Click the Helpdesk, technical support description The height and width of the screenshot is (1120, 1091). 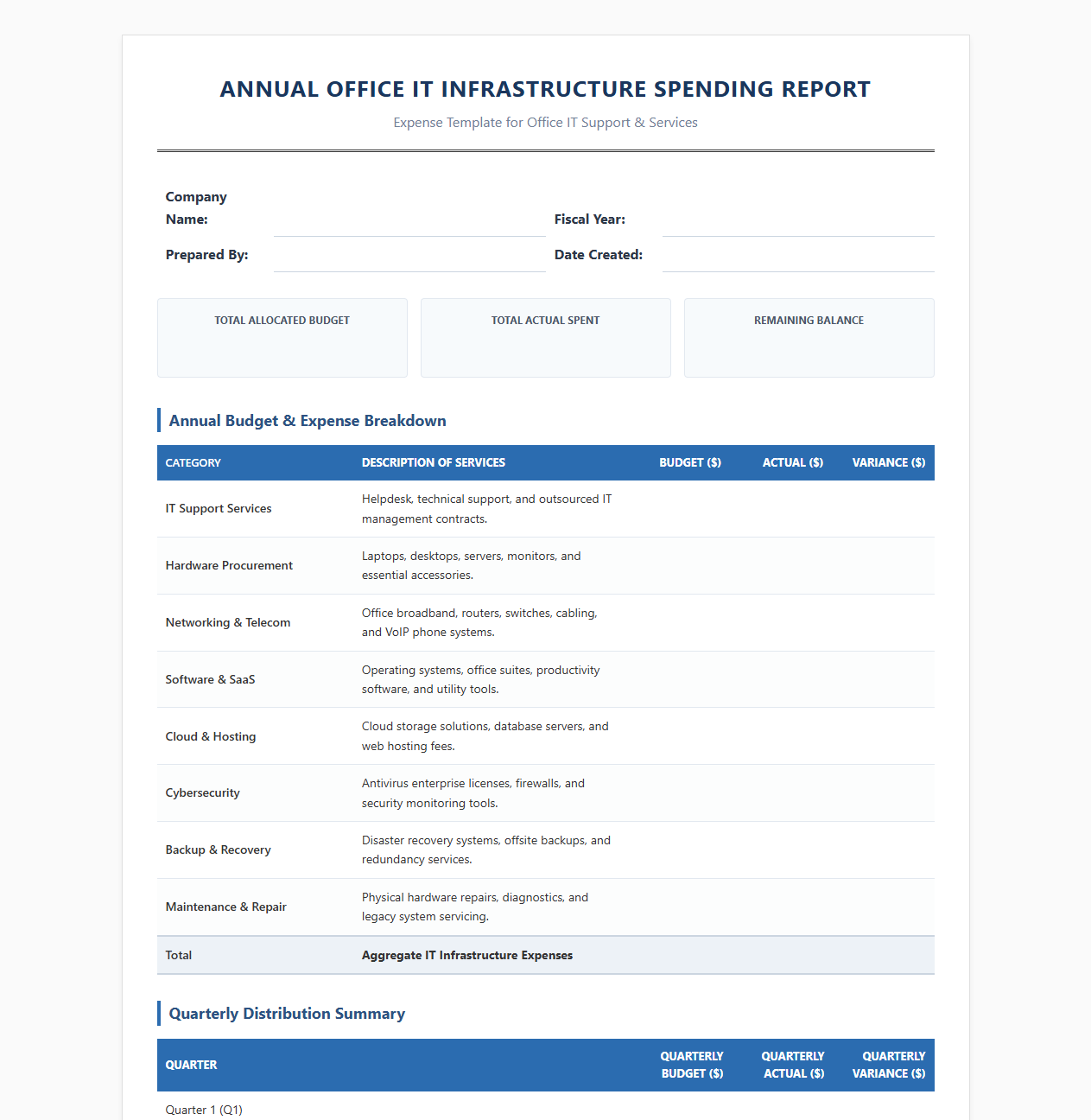(487, 509)
